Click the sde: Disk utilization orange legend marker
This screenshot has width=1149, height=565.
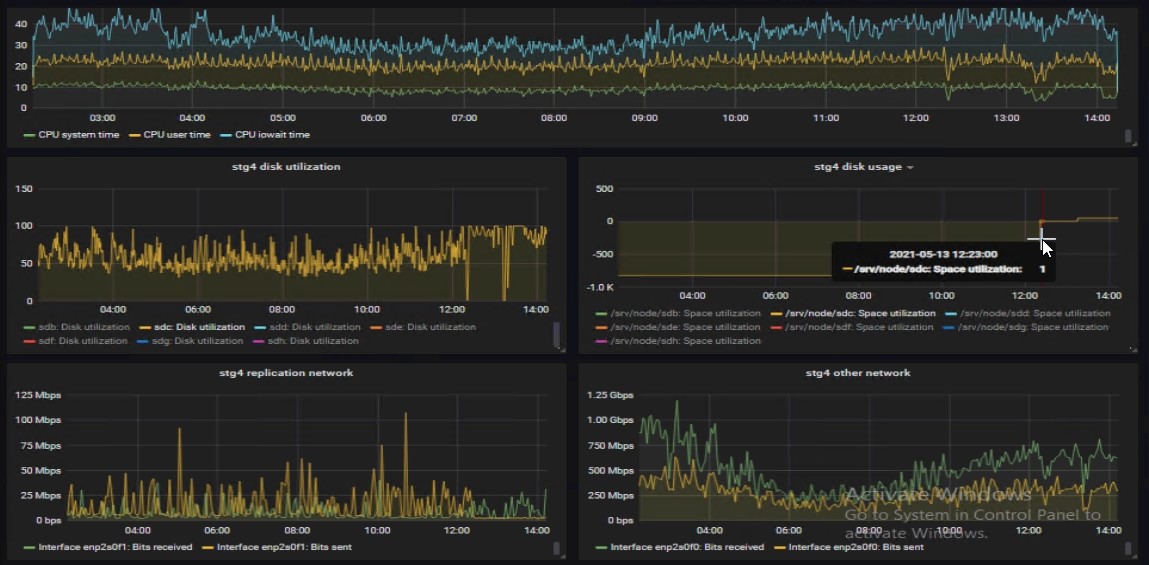point(377,327)
